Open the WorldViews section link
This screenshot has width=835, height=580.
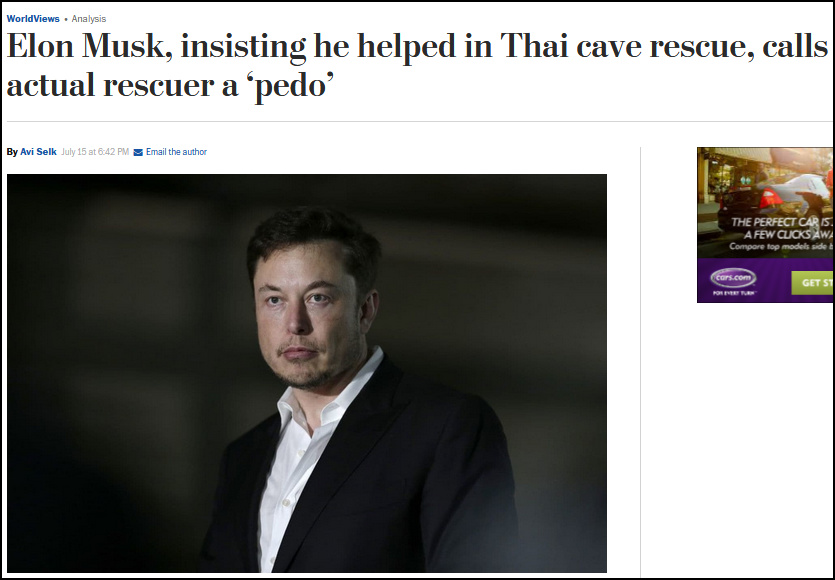(33, 19)
